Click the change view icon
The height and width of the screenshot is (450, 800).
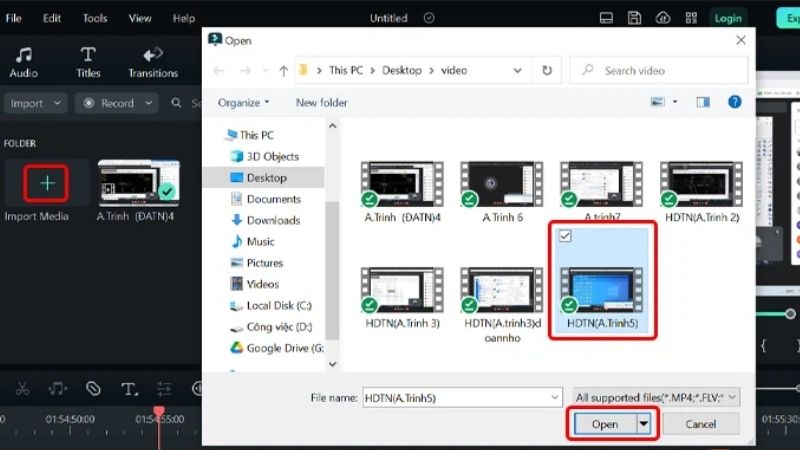658,102
